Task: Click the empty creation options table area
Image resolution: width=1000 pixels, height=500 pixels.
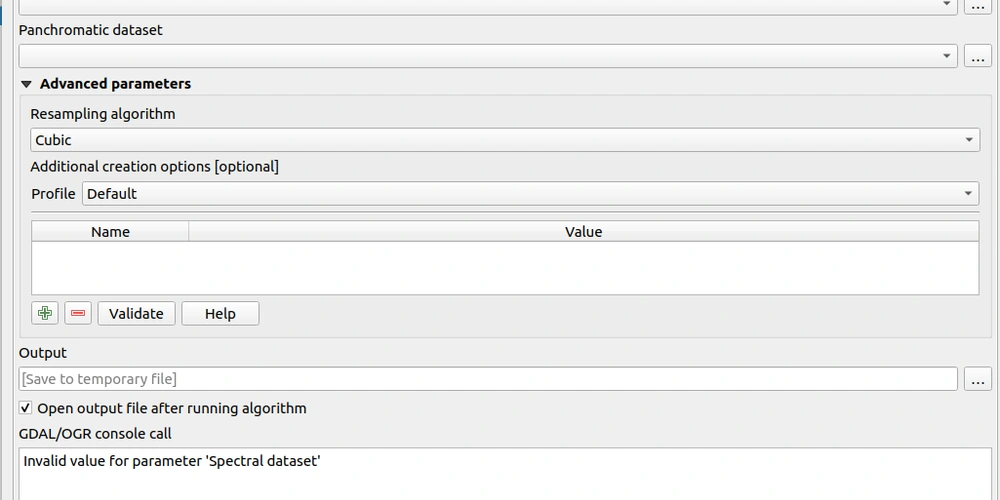Action: [505, 268]
